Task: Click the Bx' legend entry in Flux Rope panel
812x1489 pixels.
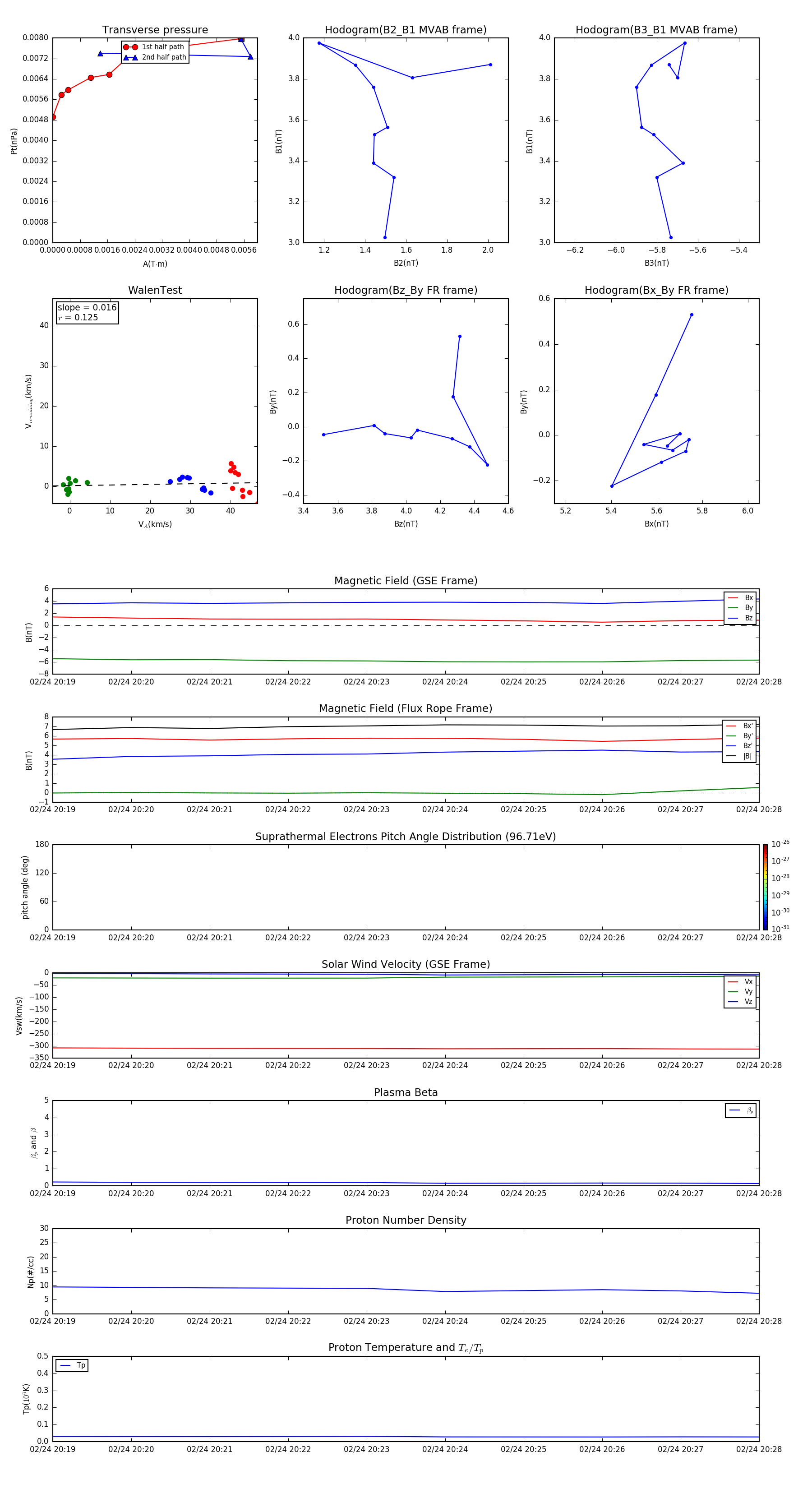Action: 740,726
